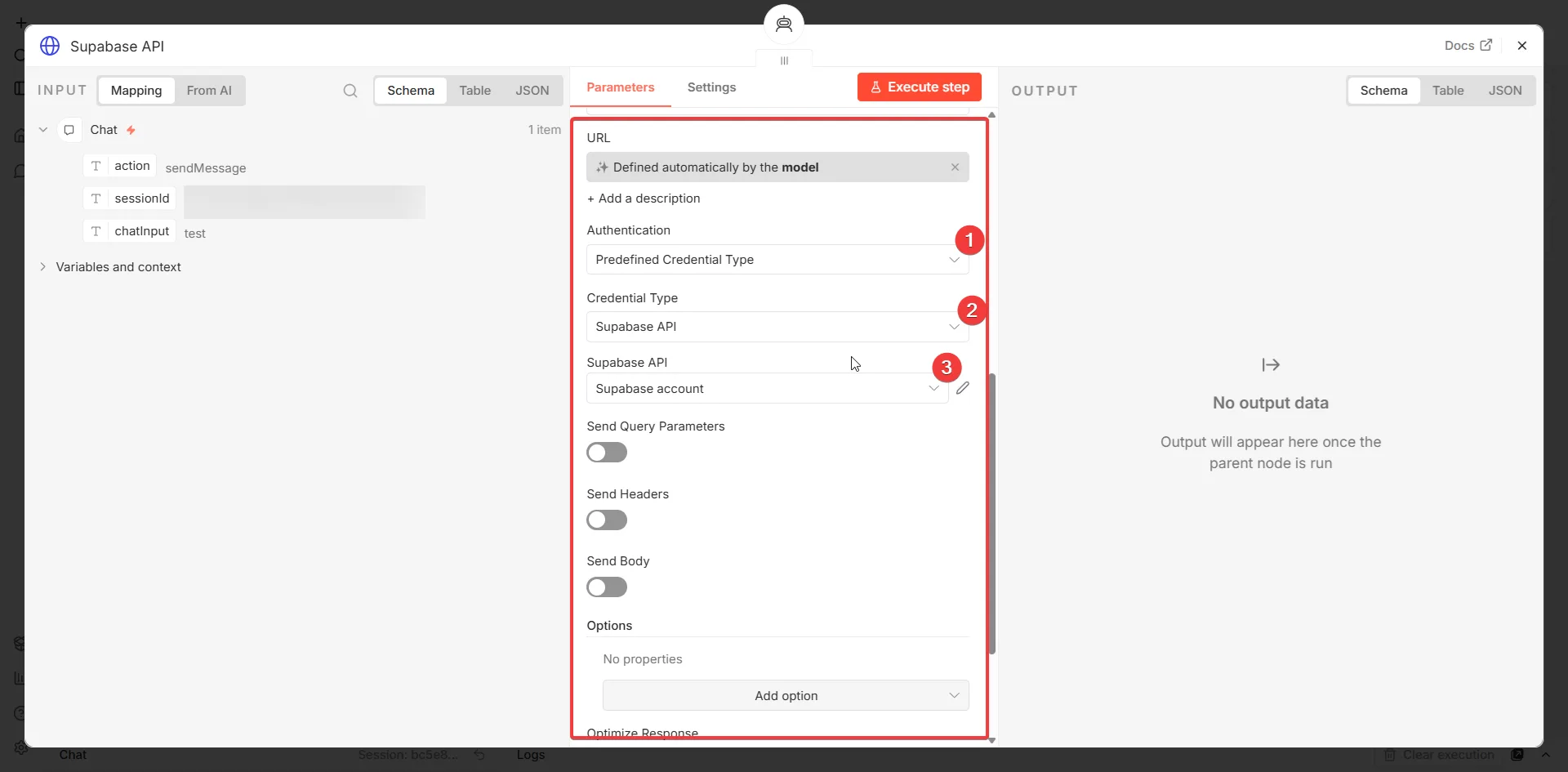1568x772 pixels.
Task: Toggle Send Query Parameters
Action: point(607,453)
